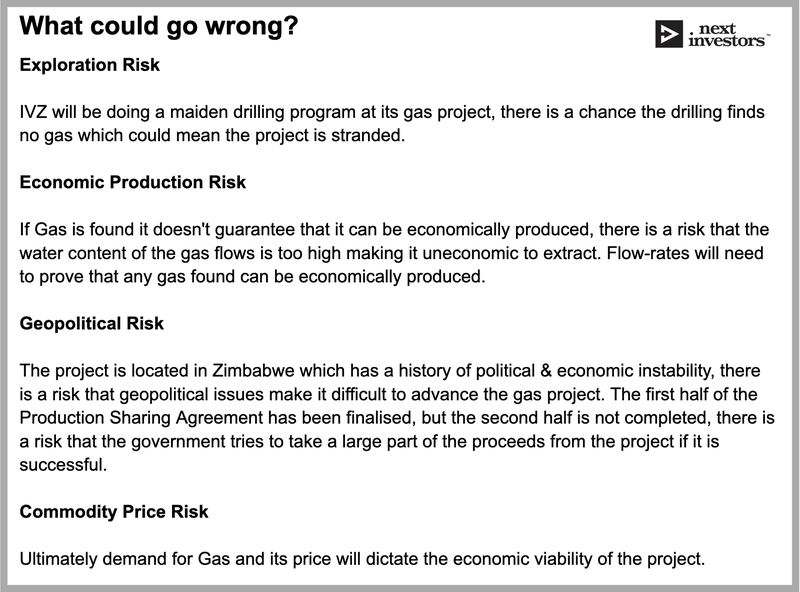Click the word 'stranded' in the exploration paragraph
This screenshot has height=592, width=800.
coord(367,136)
